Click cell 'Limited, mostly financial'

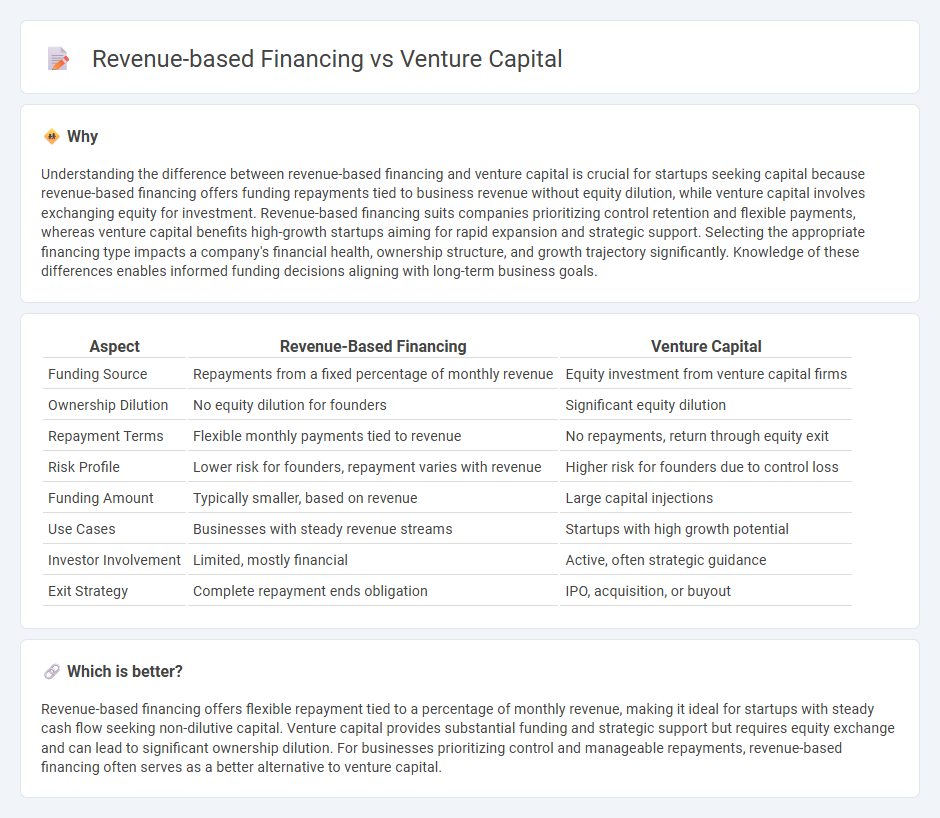[x=373, y=560]
